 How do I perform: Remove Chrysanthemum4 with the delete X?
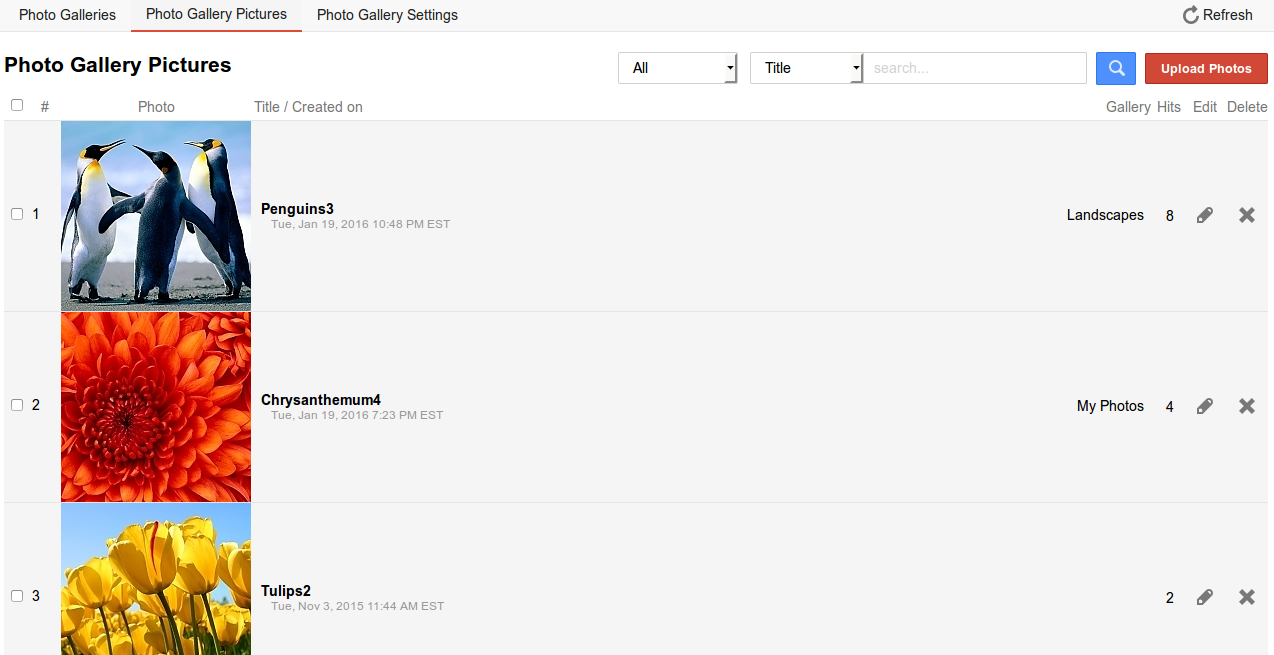[x=1247, y=406]
